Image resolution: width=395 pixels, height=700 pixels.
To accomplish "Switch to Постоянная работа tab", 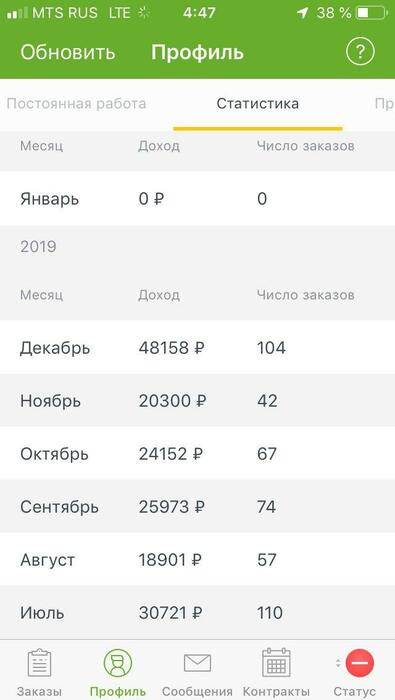I will 77,104.
